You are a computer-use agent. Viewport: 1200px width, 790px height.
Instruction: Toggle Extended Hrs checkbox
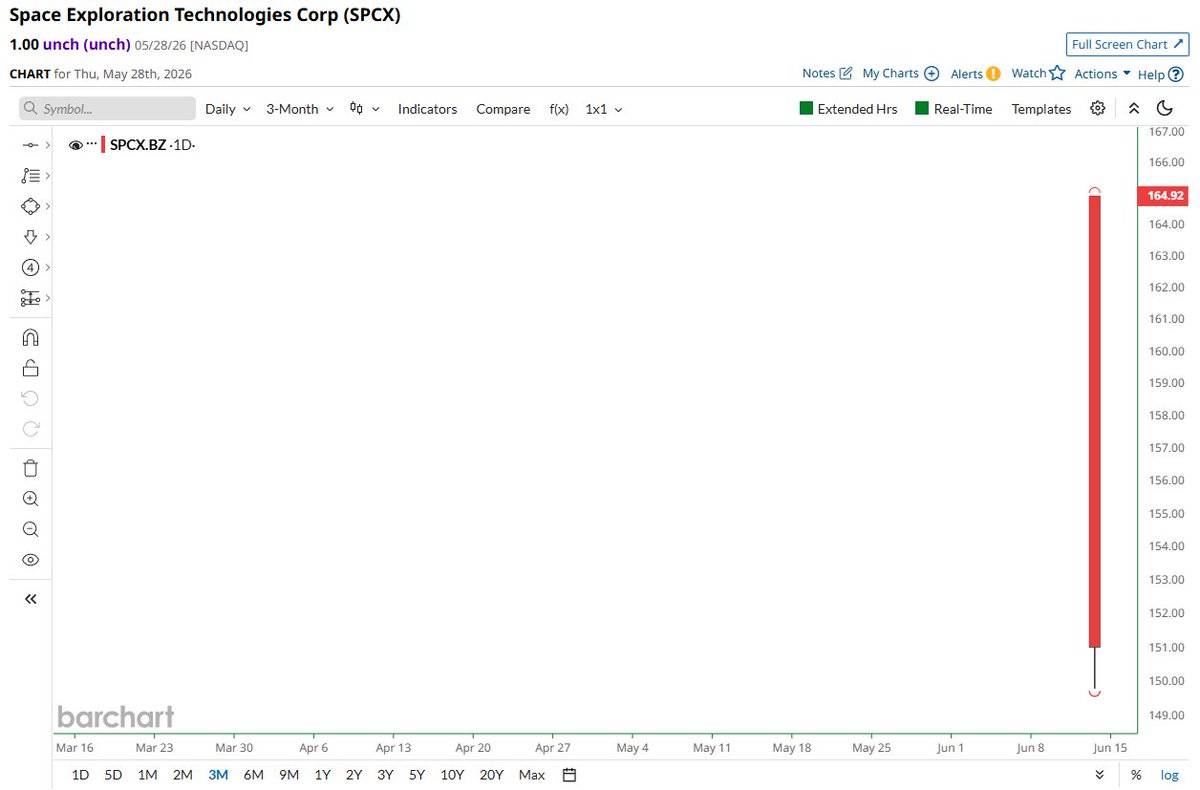(806, 108)
